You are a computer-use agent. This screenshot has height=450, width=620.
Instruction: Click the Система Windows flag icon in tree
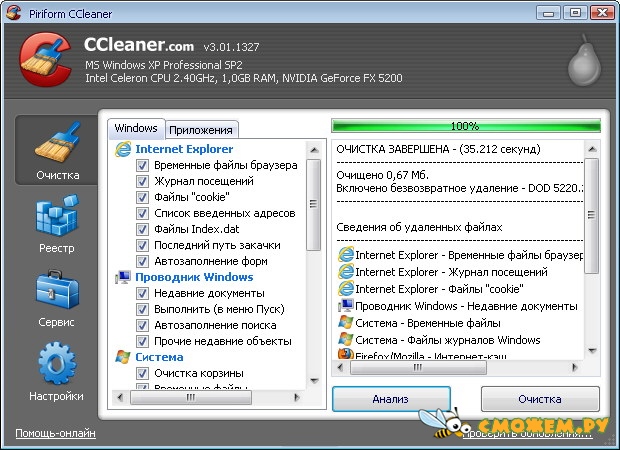click(123, 357)
